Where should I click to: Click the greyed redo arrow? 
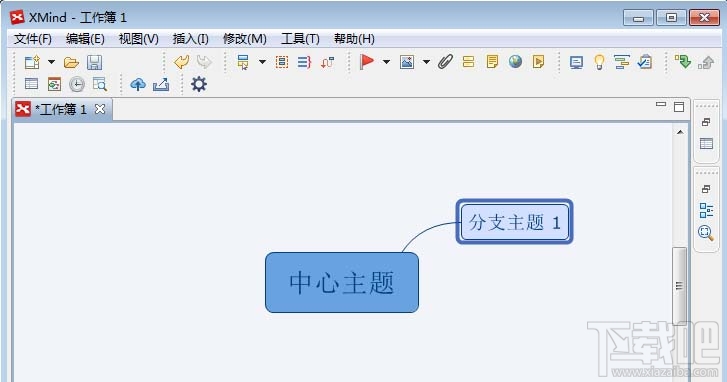tap(204, 62)
